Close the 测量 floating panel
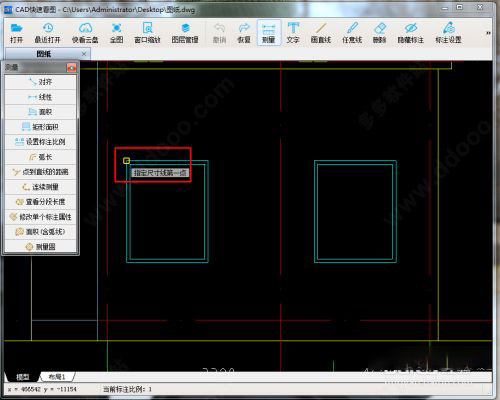Image resolution: width=500 pixels, height=400 pixels. tap(71, 68)
